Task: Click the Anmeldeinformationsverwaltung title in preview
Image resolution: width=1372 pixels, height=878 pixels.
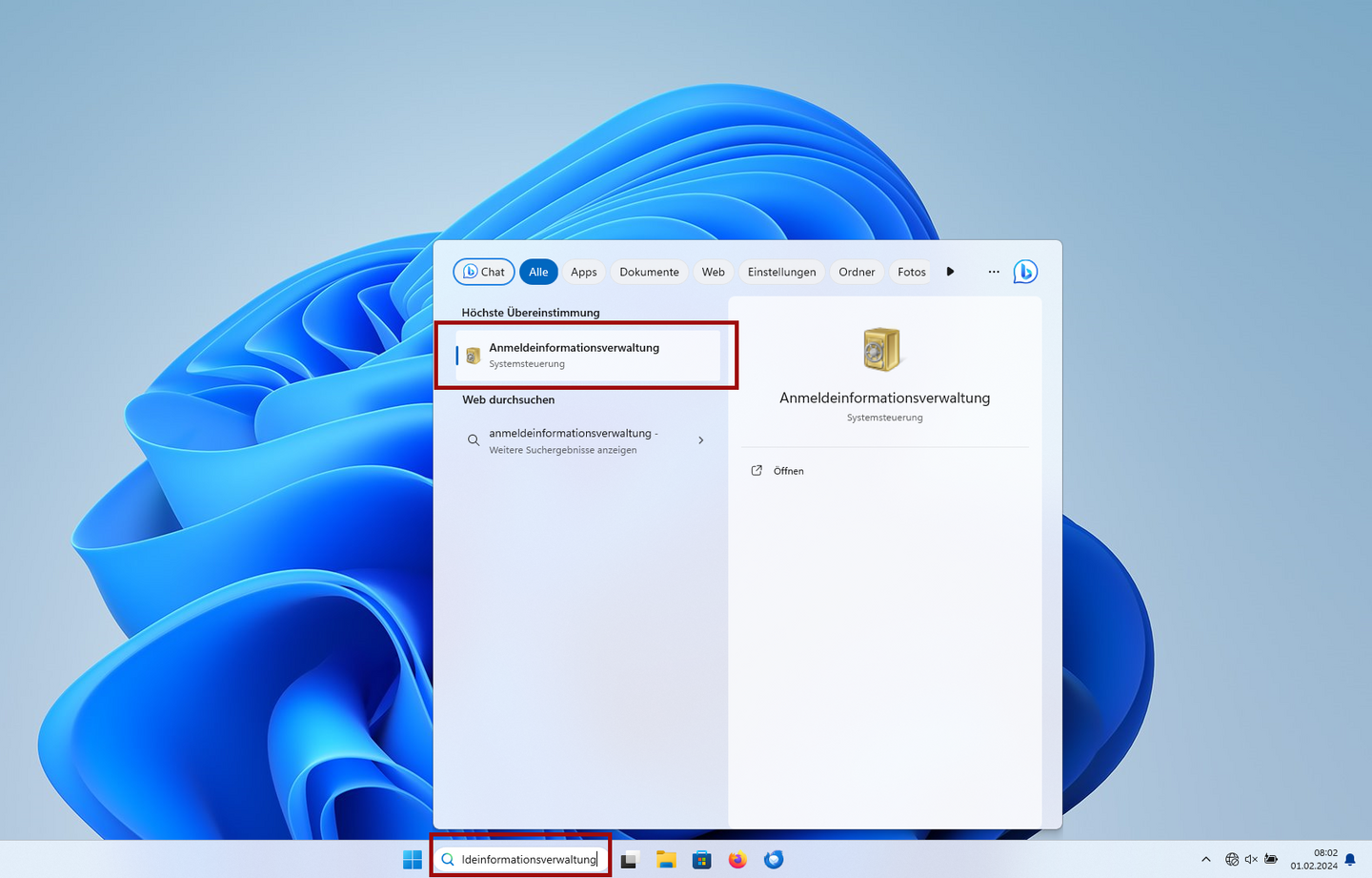Action: pyautogui.click(x=884, y=398)
